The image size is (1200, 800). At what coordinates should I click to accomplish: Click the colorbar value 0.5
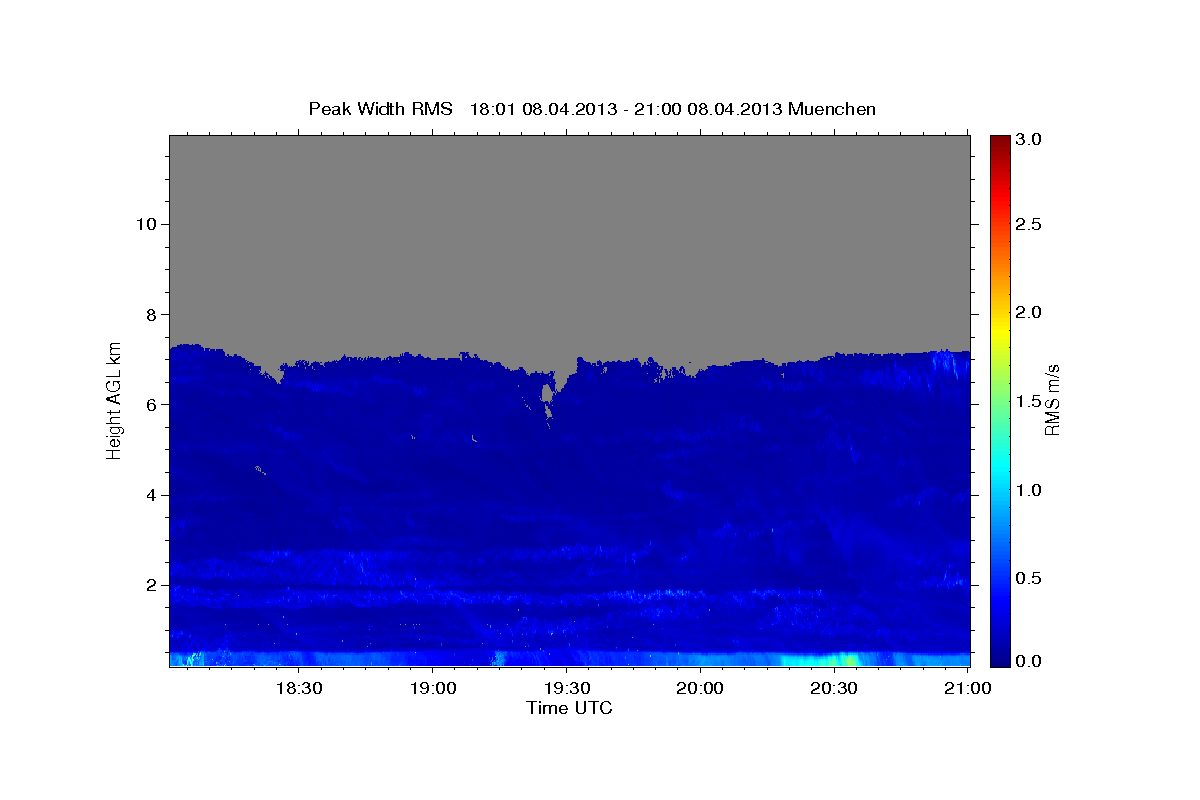tap(1028, 579)
